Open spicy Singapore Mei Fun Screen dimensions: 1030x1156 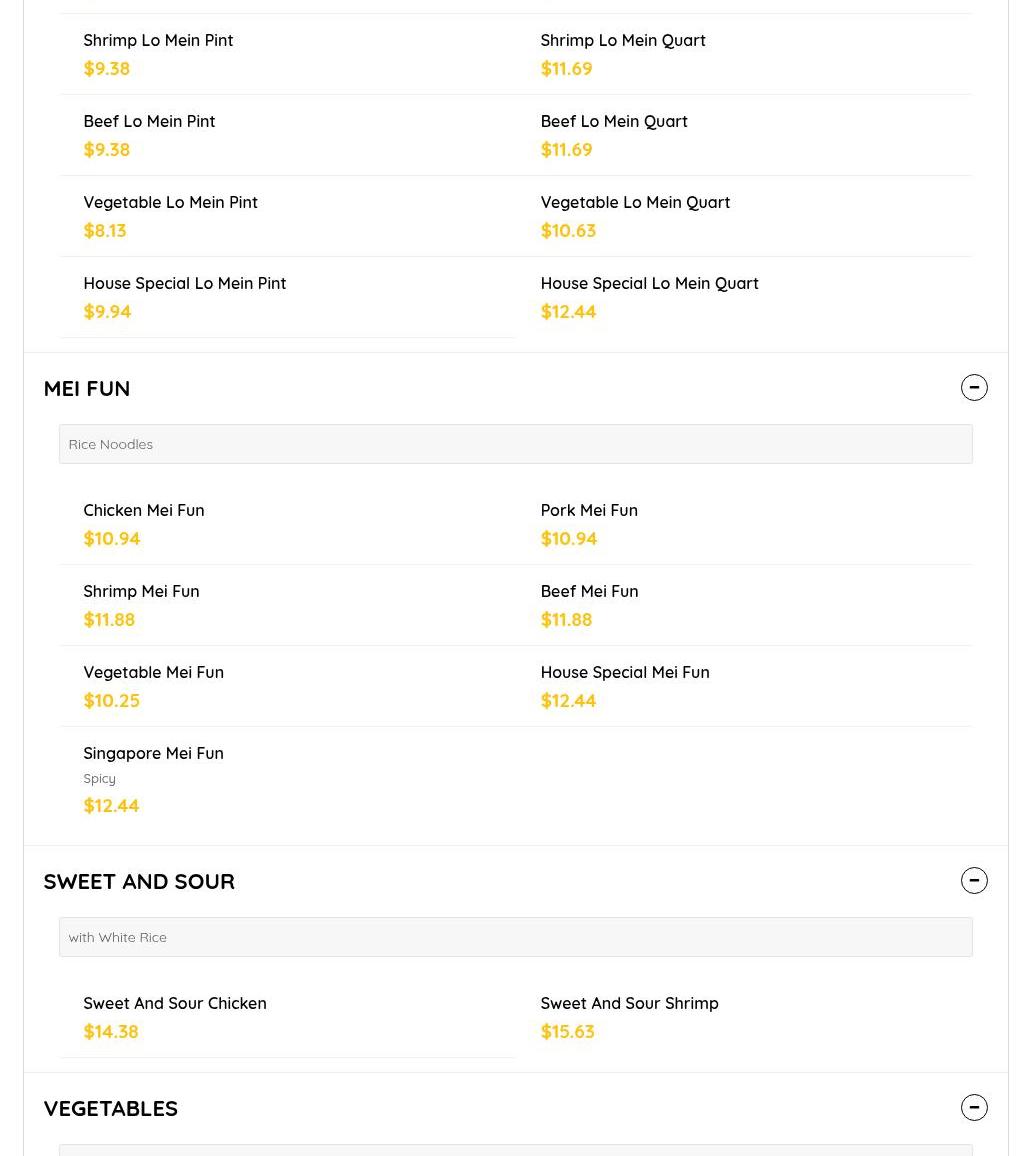pos(153,754)
